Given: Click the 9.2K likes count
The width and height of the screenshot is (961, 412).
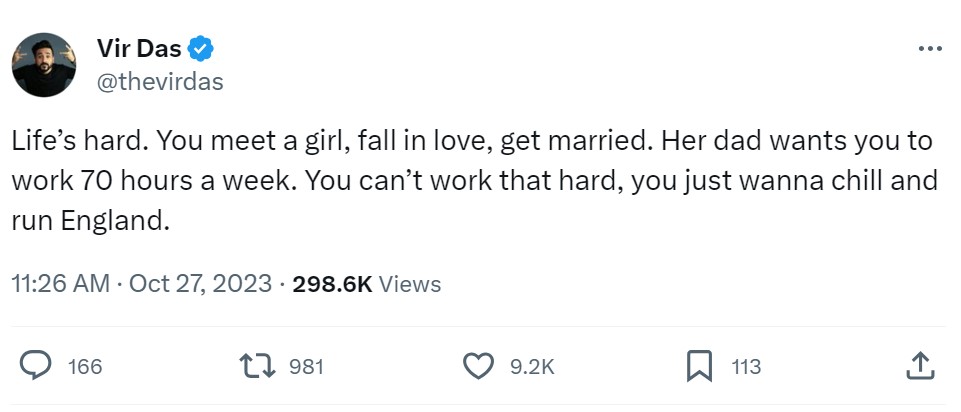Looking at the screenshot, I should [531, 367].
